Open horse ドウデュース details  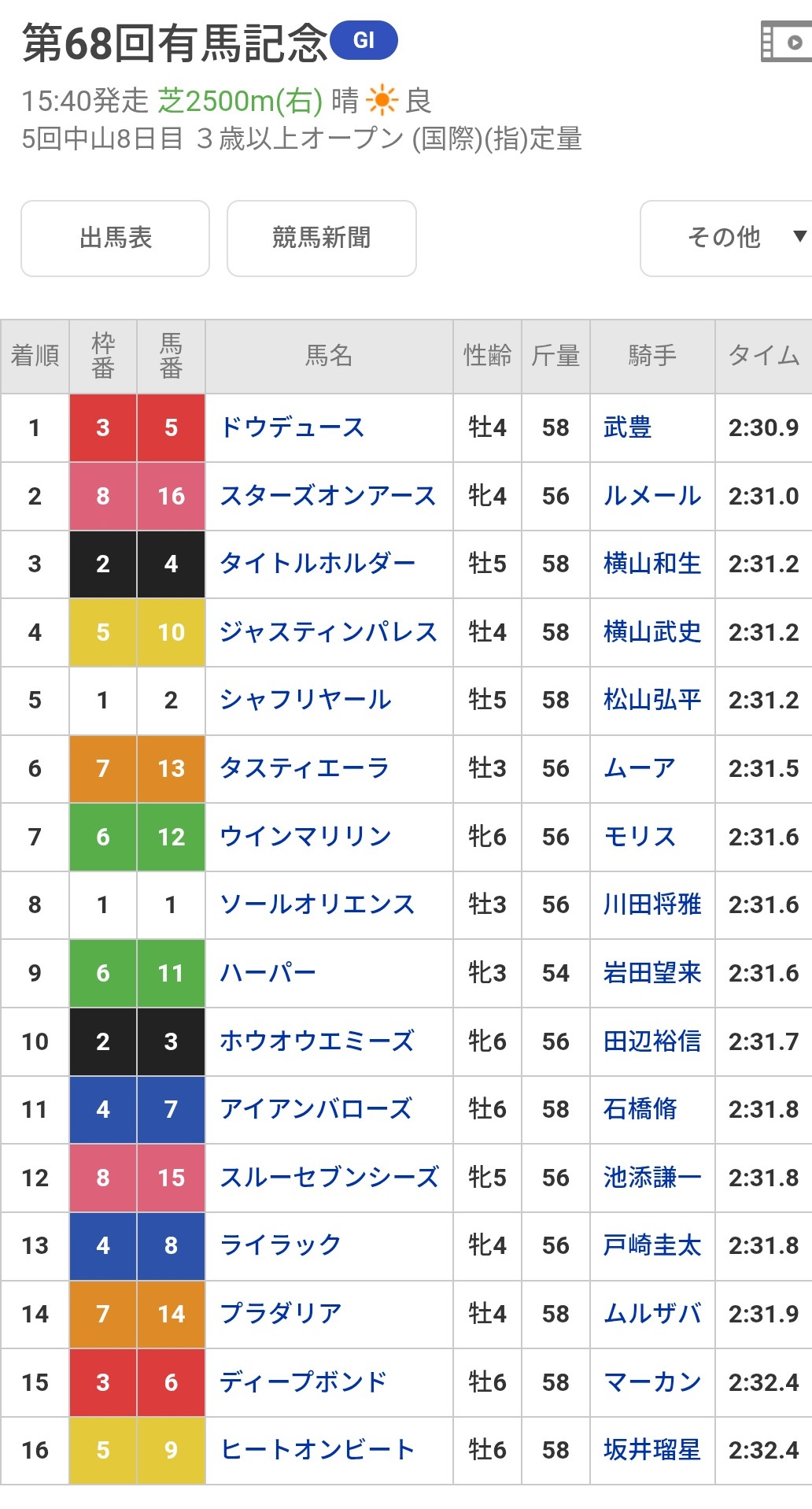pos(292,427)
